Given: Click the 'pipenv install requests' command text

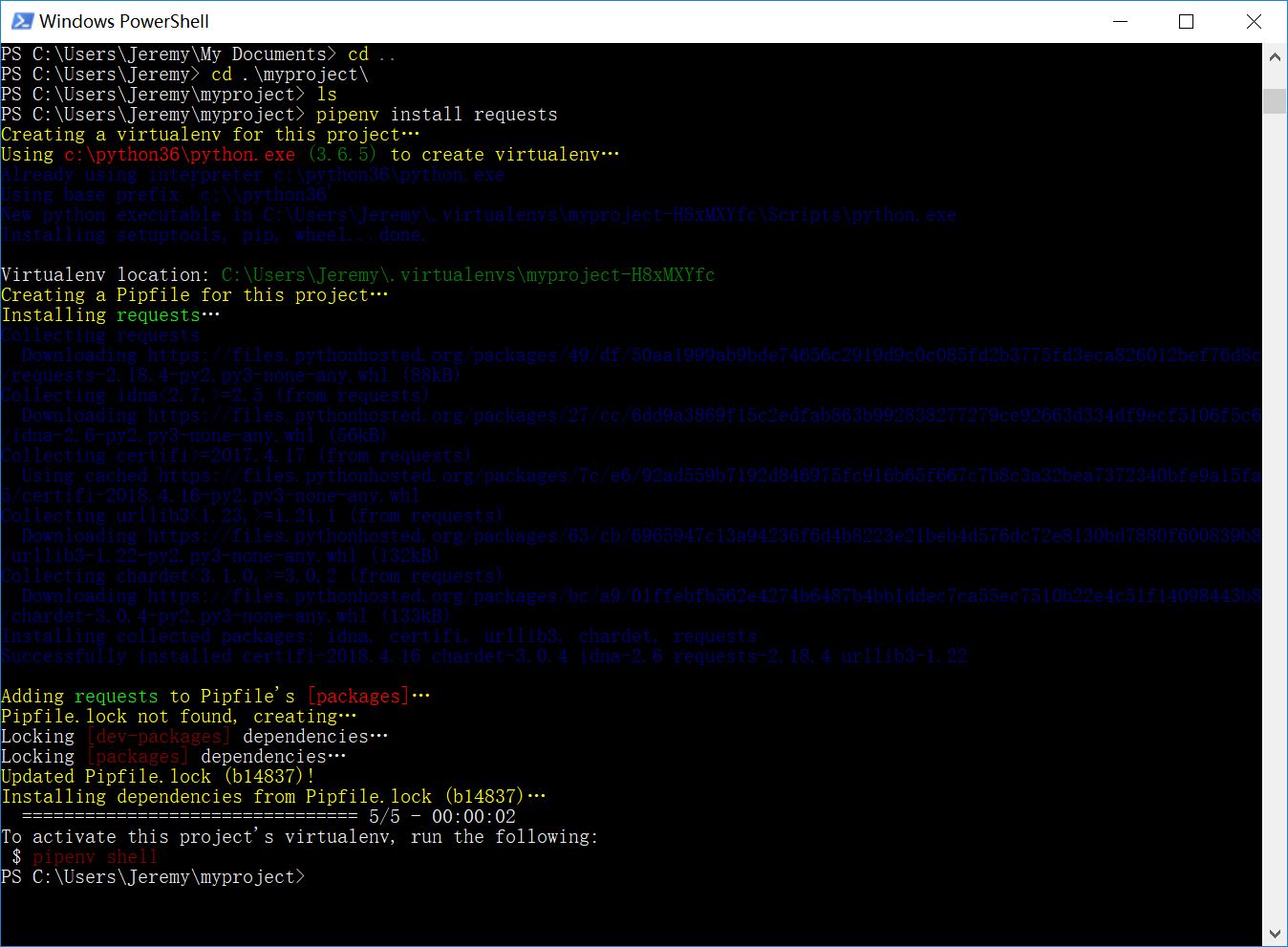Looking at the screenshot, I should [437, 115].
